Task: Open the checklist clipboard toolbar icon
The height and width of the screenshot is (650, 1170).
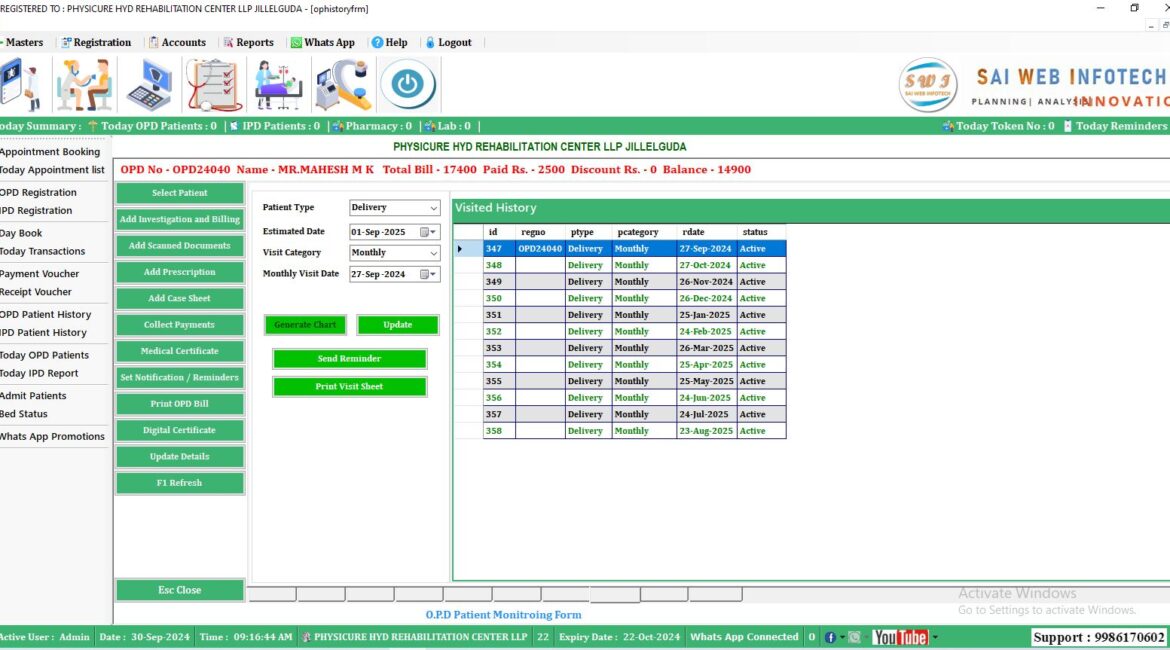Action: (x=213, y=84)
